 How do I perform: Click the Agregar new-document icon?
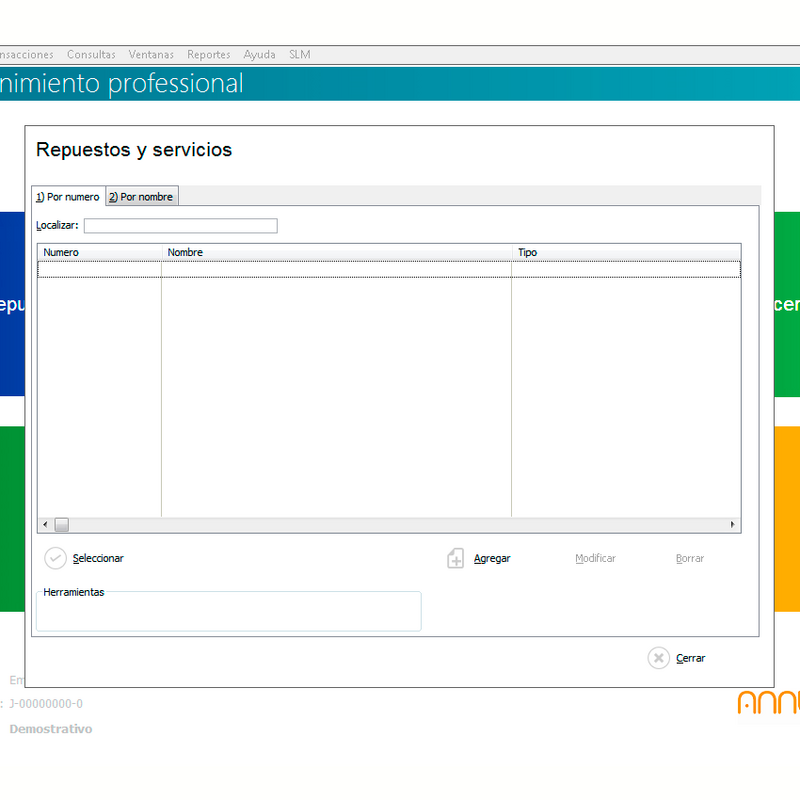tap(456, 559)
